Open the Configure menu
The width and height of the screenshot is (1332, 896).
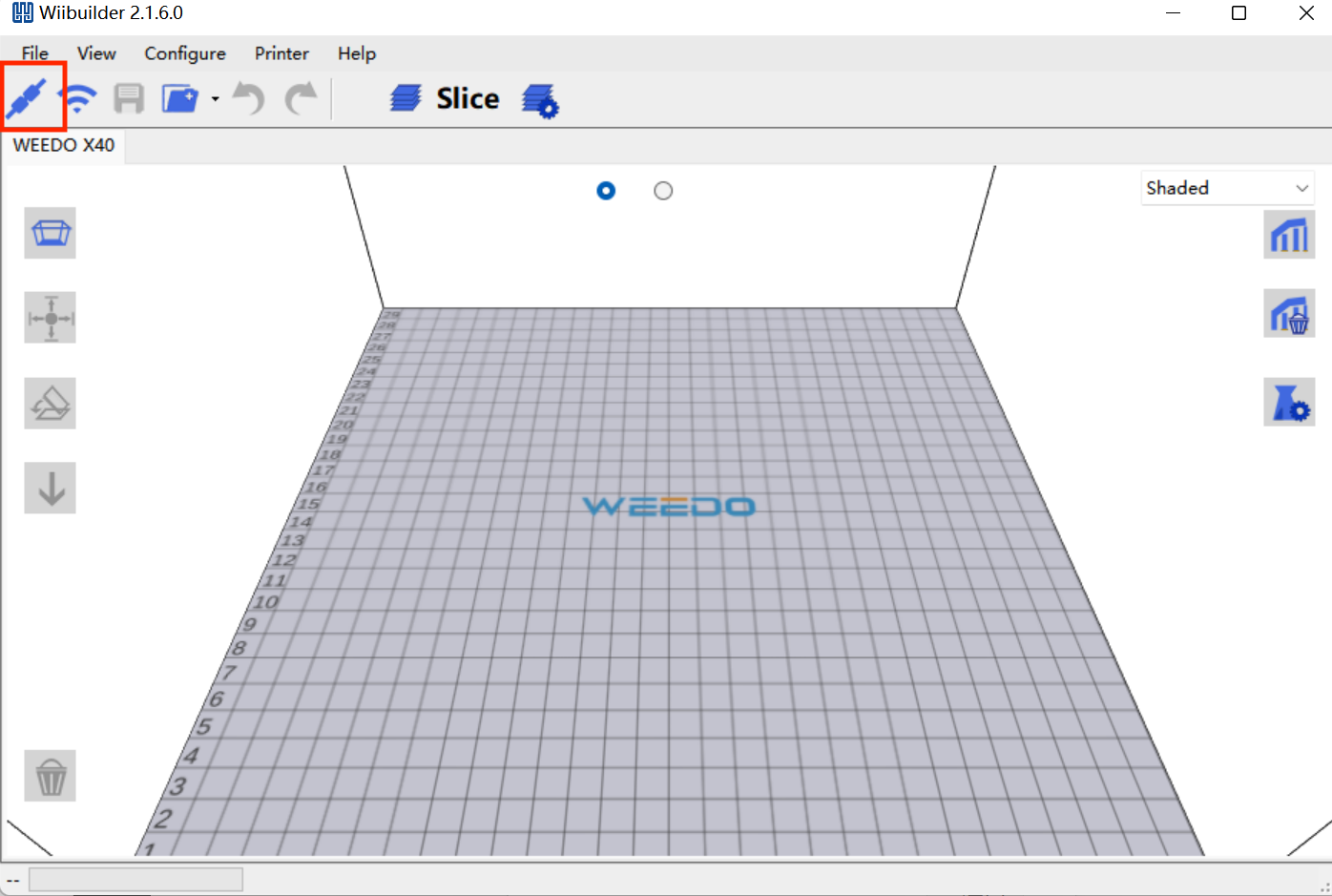185,53
